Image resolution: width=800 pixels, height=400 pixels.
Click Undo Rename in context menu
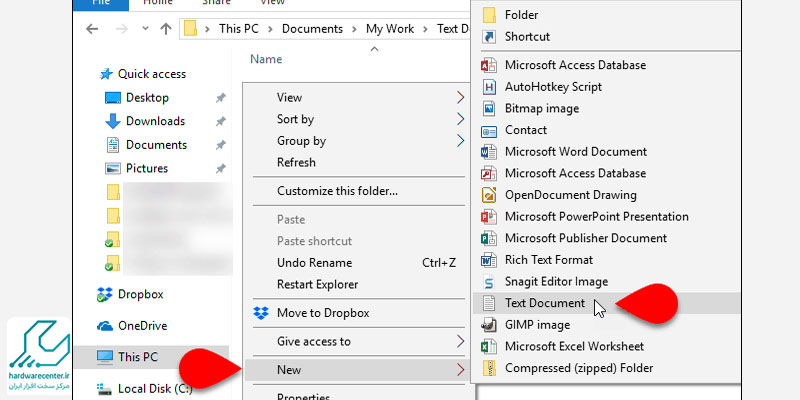coord(314,263)
